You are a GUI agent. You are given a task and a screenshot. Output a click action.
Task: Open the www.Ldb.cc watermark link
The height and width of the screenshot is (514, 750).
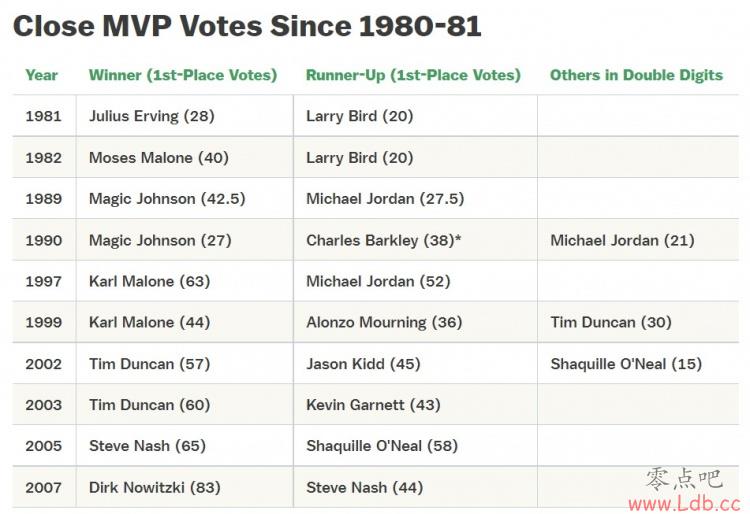pos(684,503)
